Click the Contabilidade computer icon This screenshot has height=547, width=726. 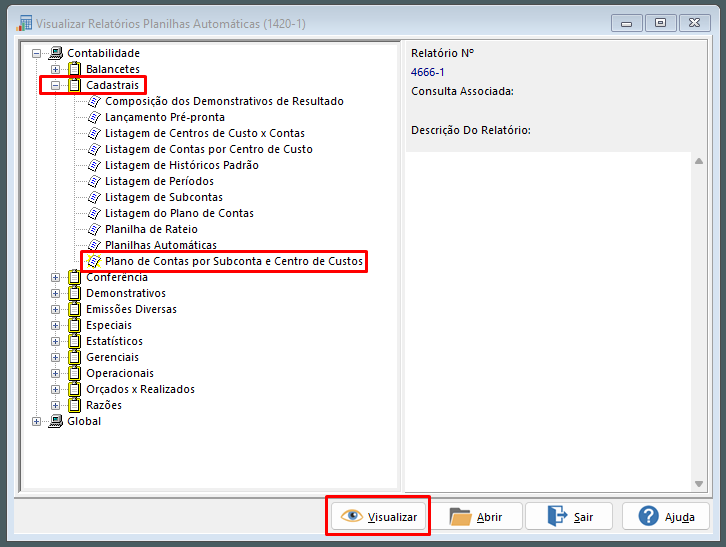[56, 53]
